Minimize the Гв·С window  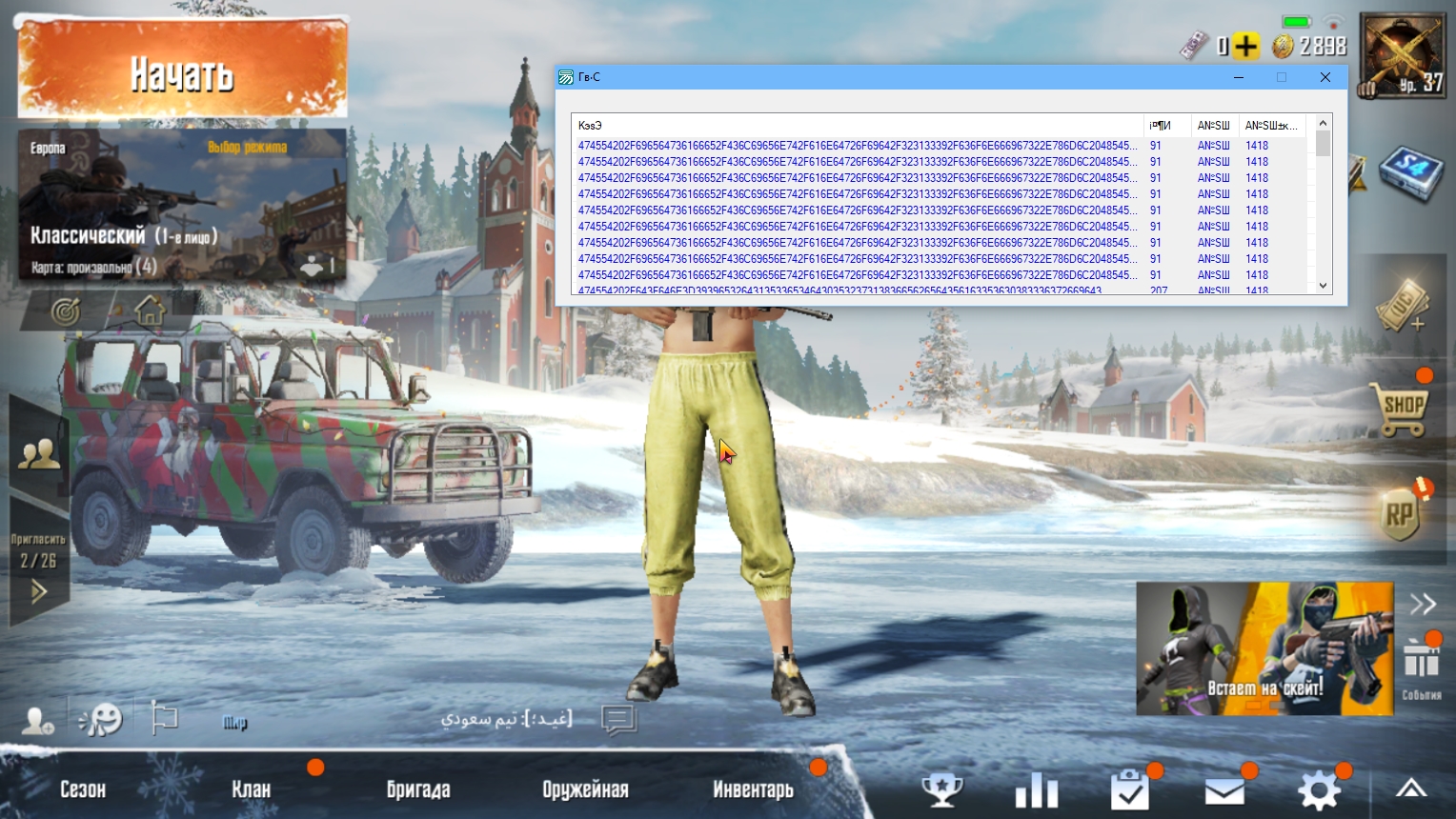1239,77
